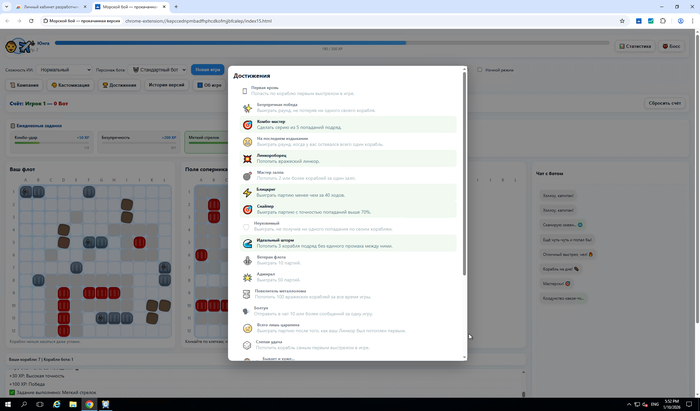700x411 pixels.
Task: Click the Комбо-мастер achievement target icon
Action: [247, 125]
